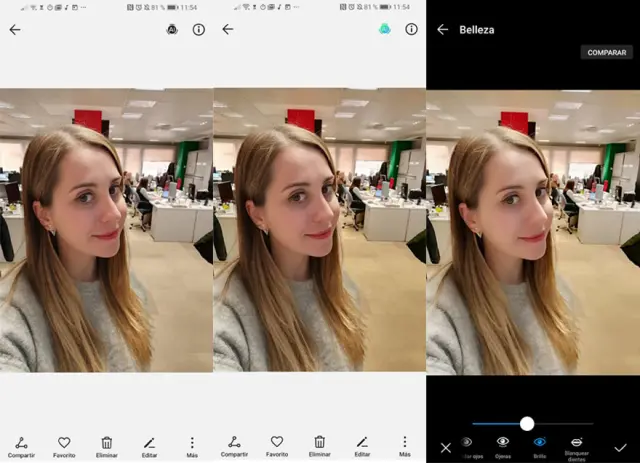Select the Blanquear dientes option
Image resolution: width=640 pixels, height=463 pixels.
576,446
